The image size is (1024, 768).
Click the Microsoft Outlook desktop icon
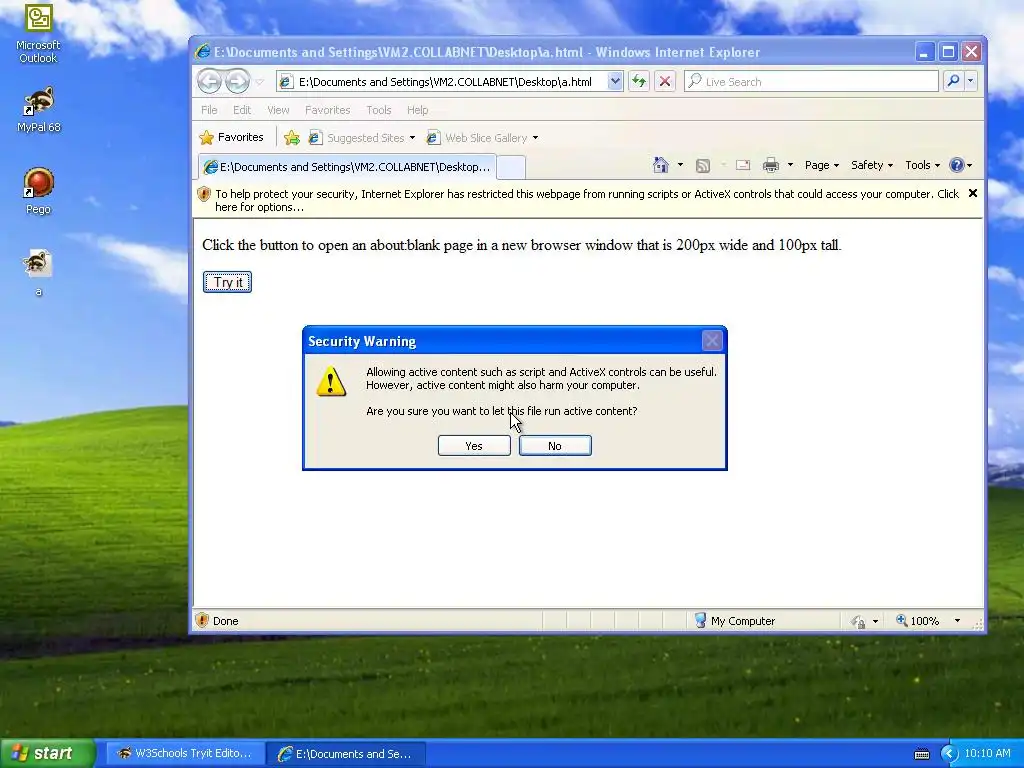pyautogui.click(x=38, y=34)
